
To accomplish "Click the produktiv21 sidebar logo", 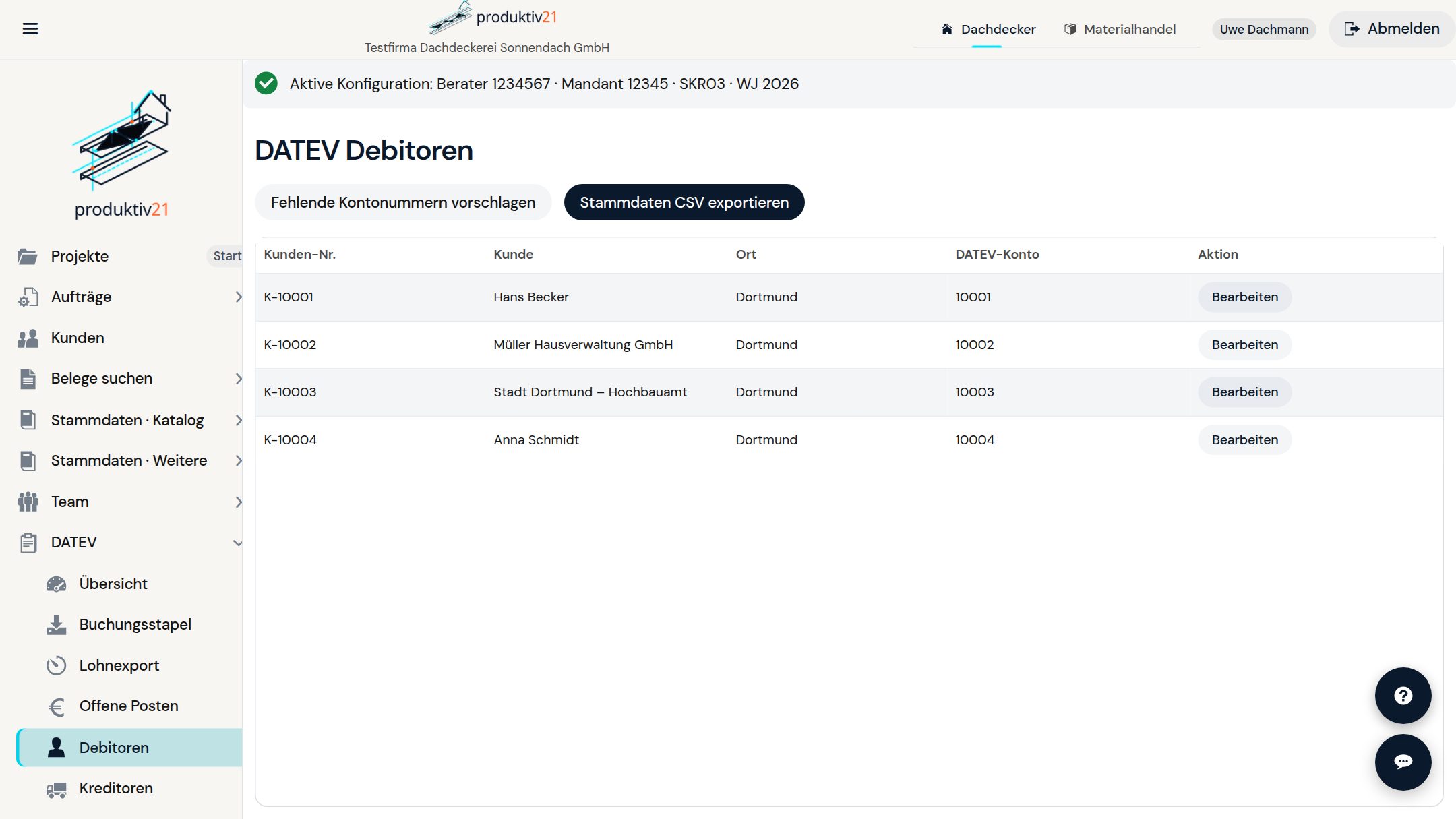I will 121,154.
